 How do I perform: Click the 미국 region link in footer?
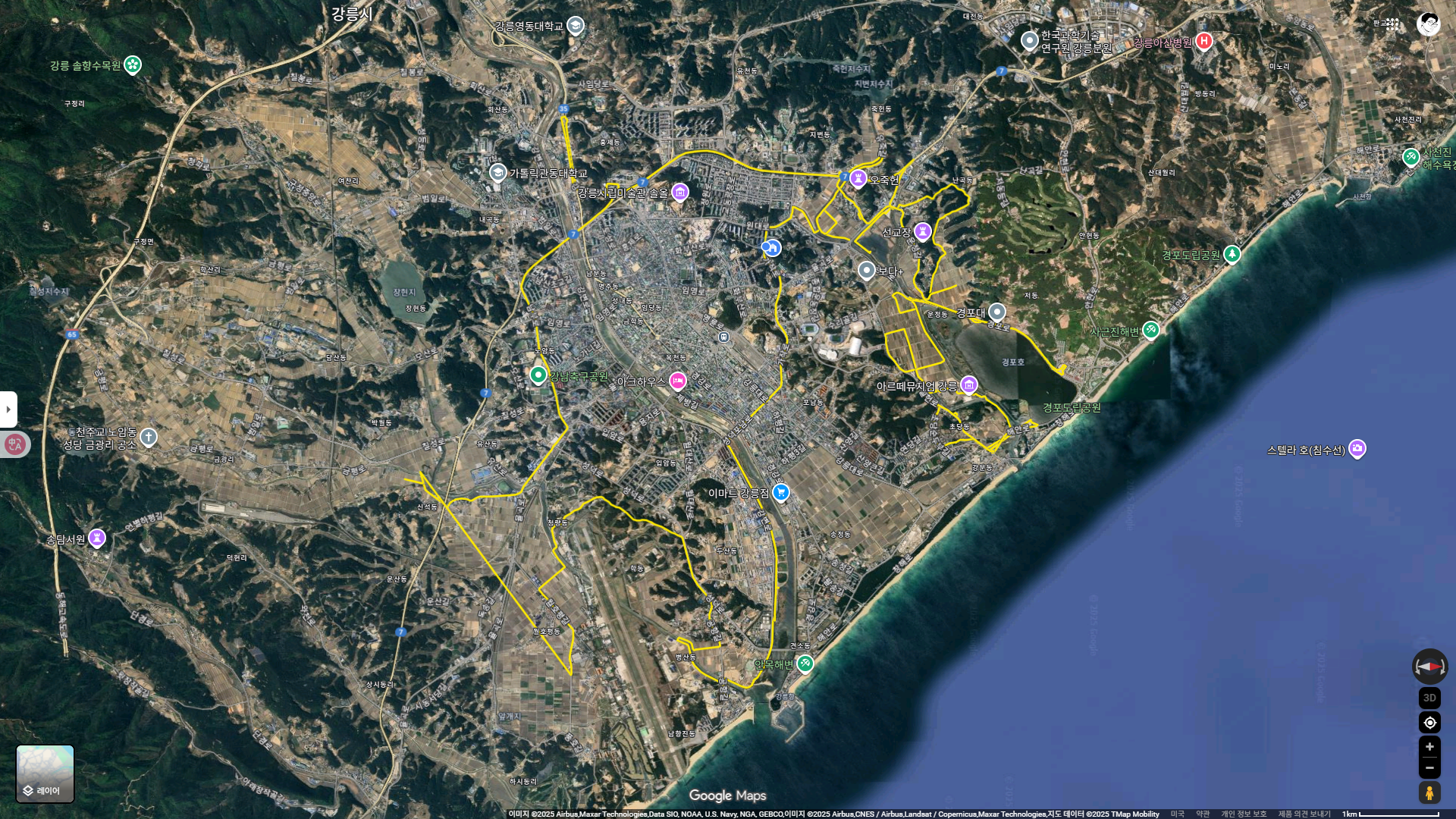tap(1177, 814)
